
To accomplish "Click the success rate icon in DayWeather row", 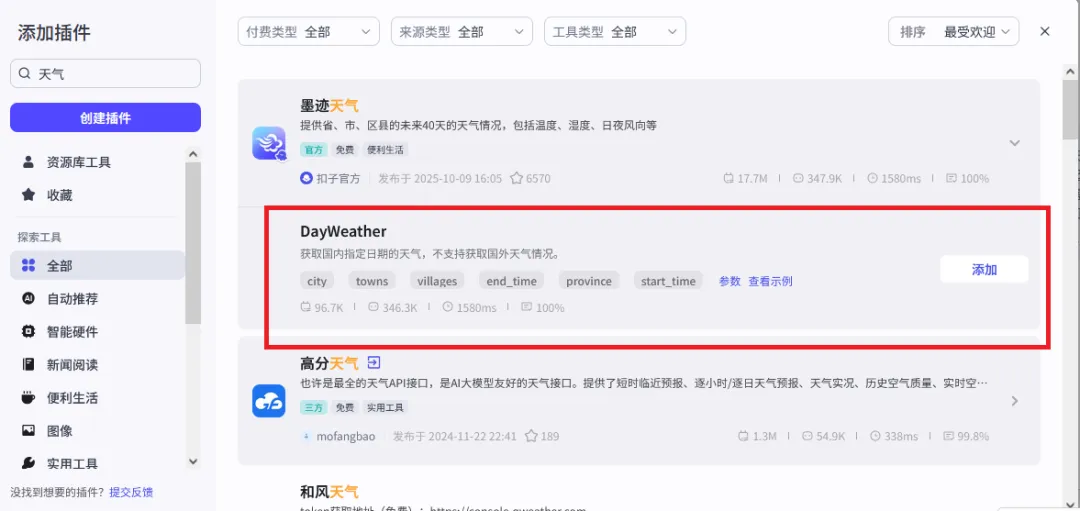I will point(527,307).
